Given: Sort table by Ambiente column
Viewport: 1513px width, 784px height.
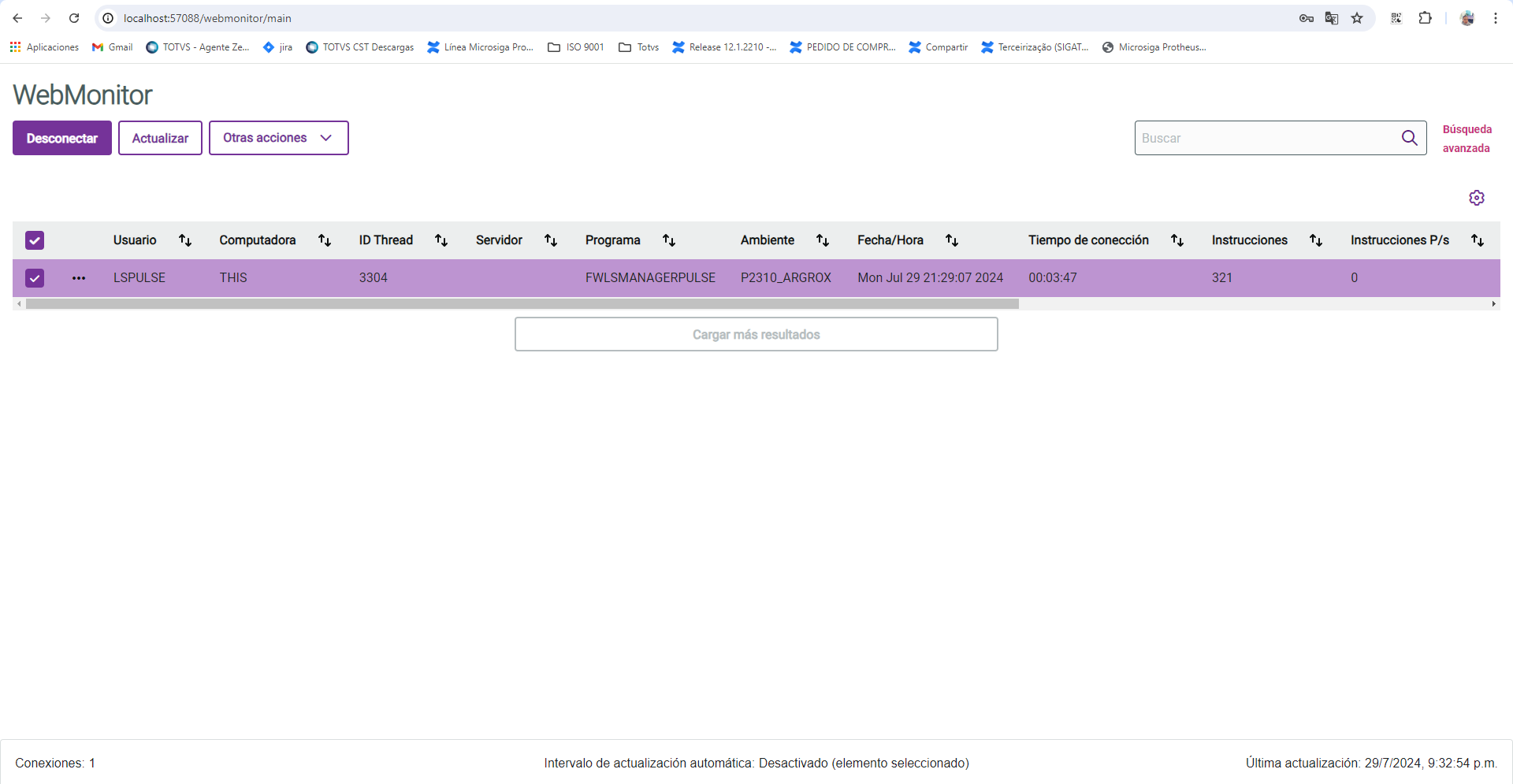Looking at the screenshot, I should coord(823,240).
